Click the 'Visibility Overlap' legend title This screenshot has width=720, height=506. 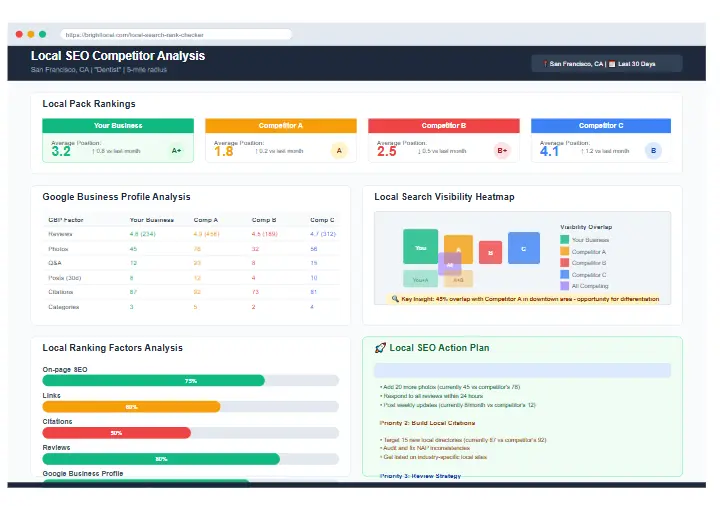586,227
